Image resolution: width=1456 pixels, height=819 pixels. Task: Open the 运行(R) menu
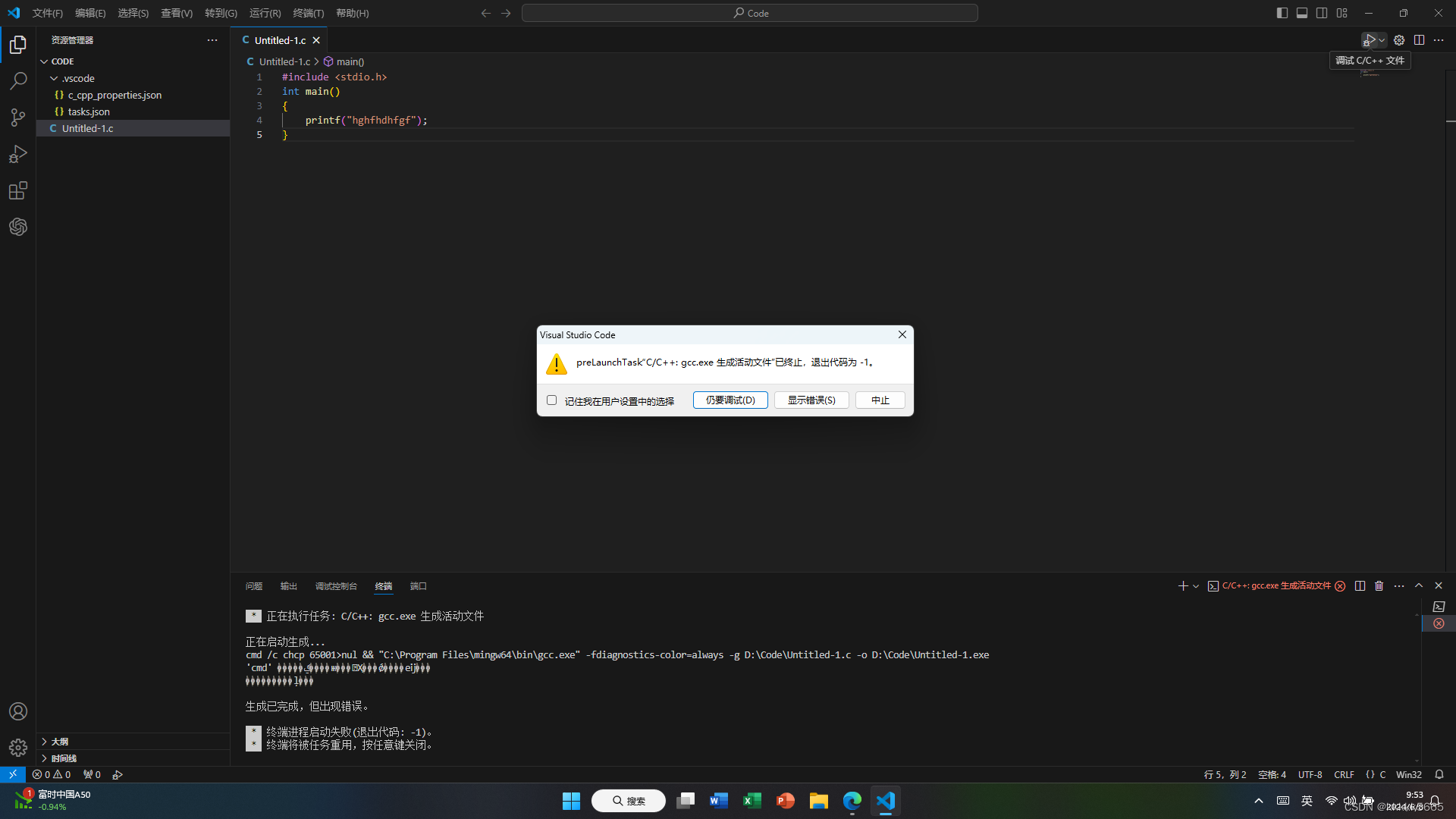click(x=264, y=13)
